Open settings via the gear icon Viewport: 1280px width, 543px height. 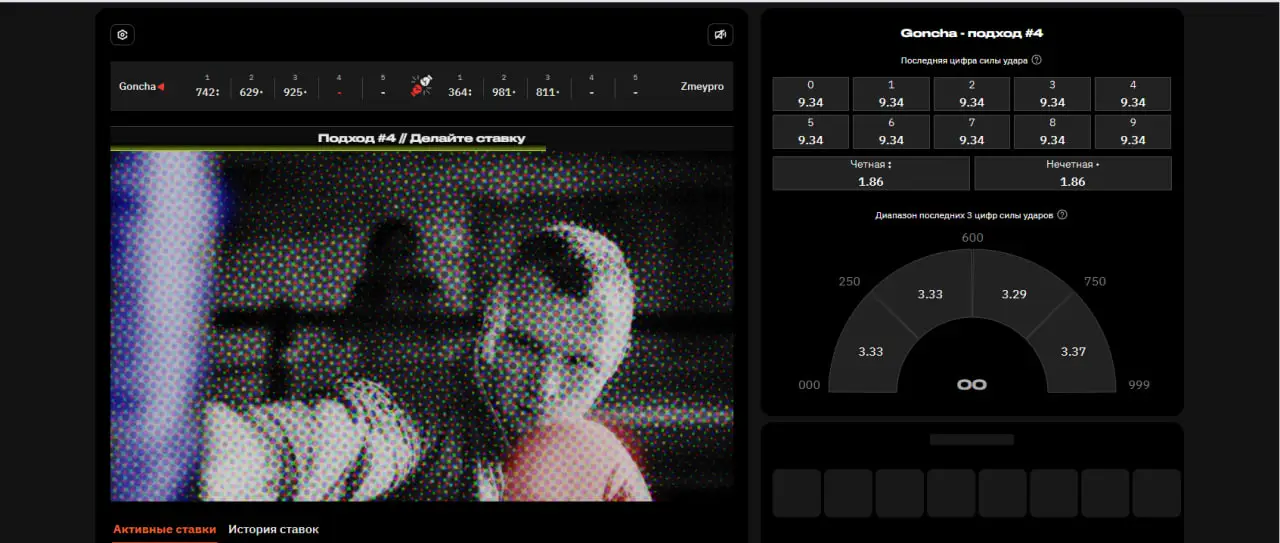122,35
